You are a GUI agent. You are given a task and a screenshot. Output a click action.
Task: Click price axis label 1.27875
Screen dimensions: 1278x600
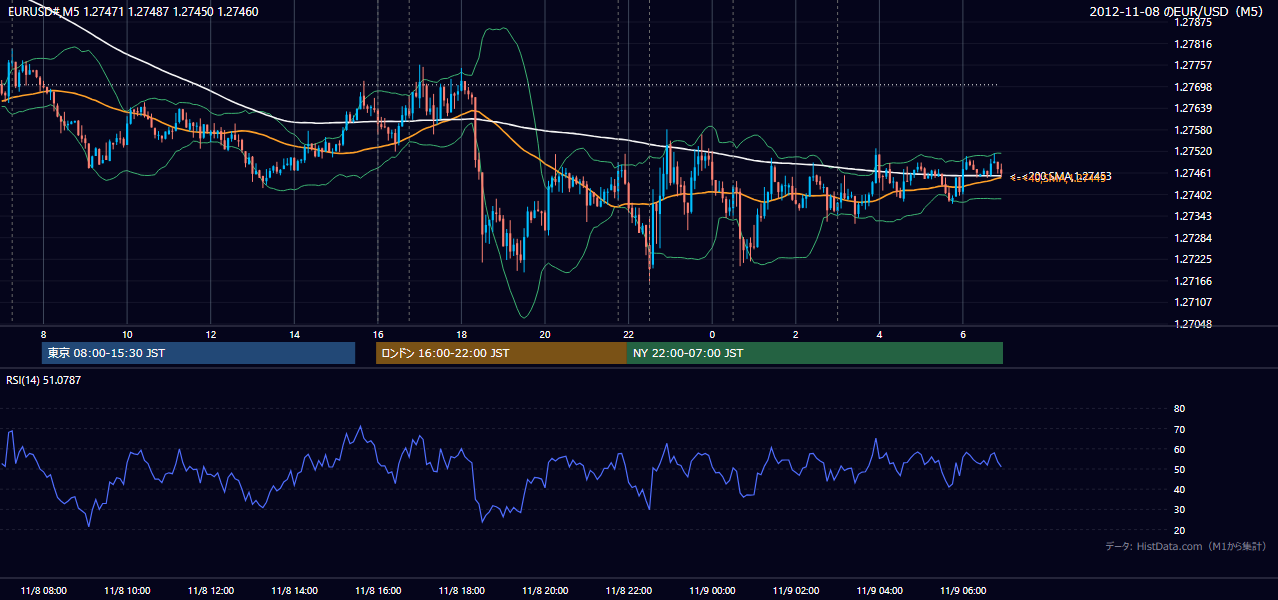[x=1192, y=22]
